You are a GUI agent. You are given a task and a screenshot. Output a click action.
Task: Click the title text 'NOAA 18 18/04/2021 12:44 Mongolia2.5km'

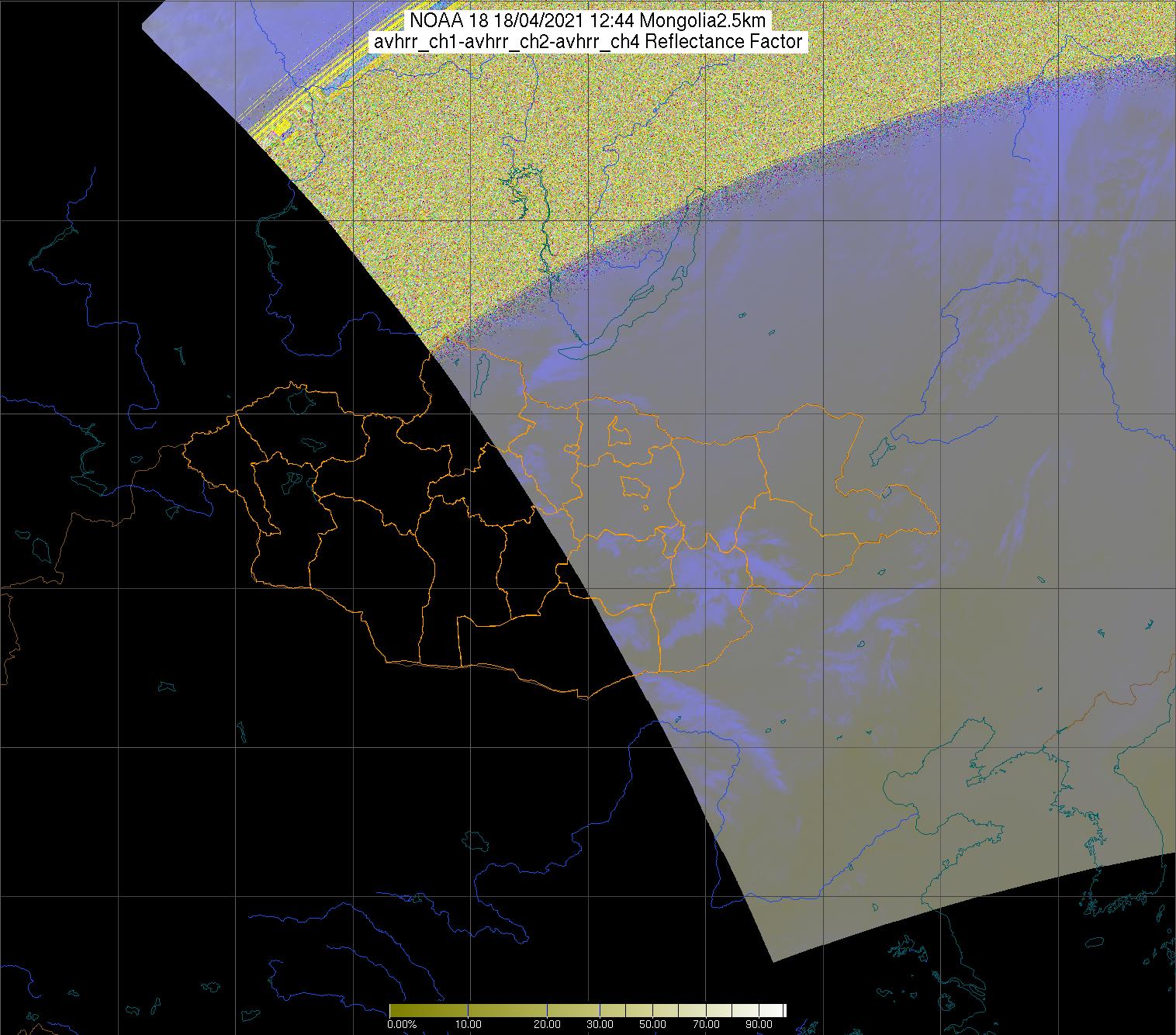click(588, 21)
